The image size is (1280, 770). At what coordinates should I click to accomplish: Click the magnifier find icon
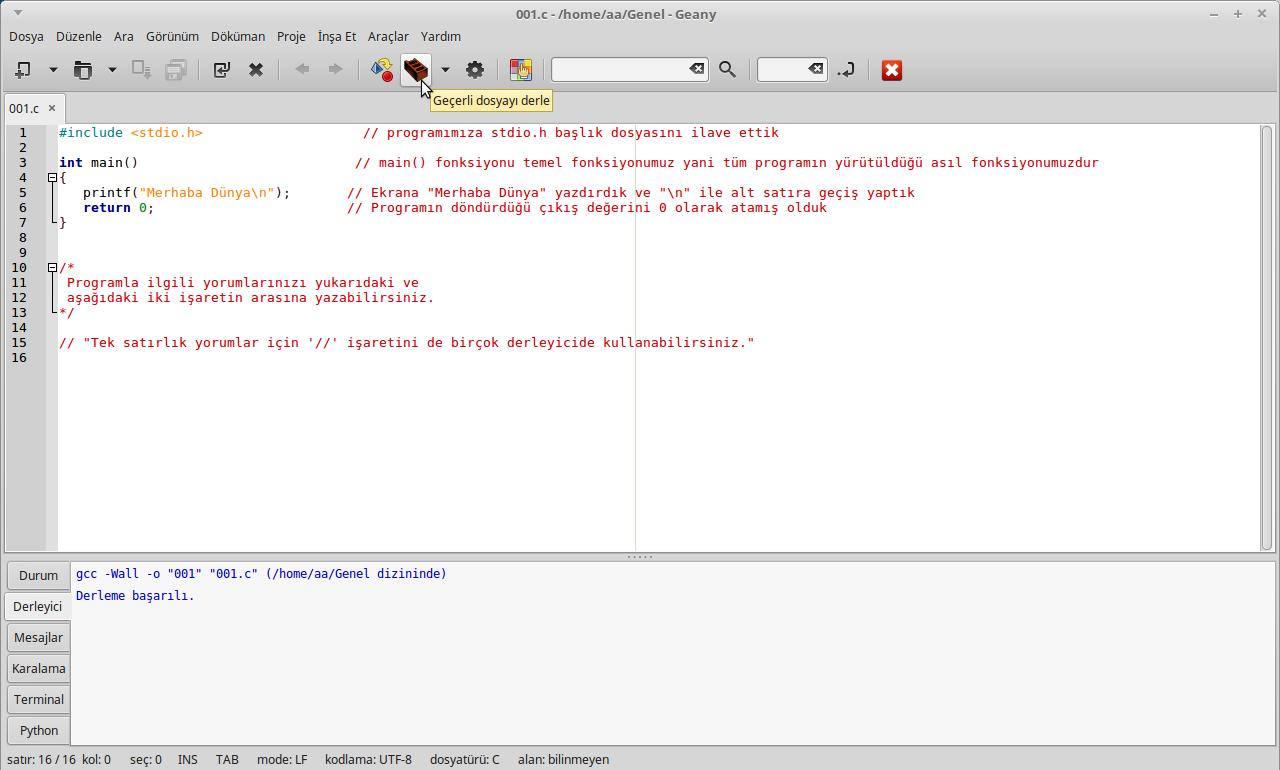point(727,70)
